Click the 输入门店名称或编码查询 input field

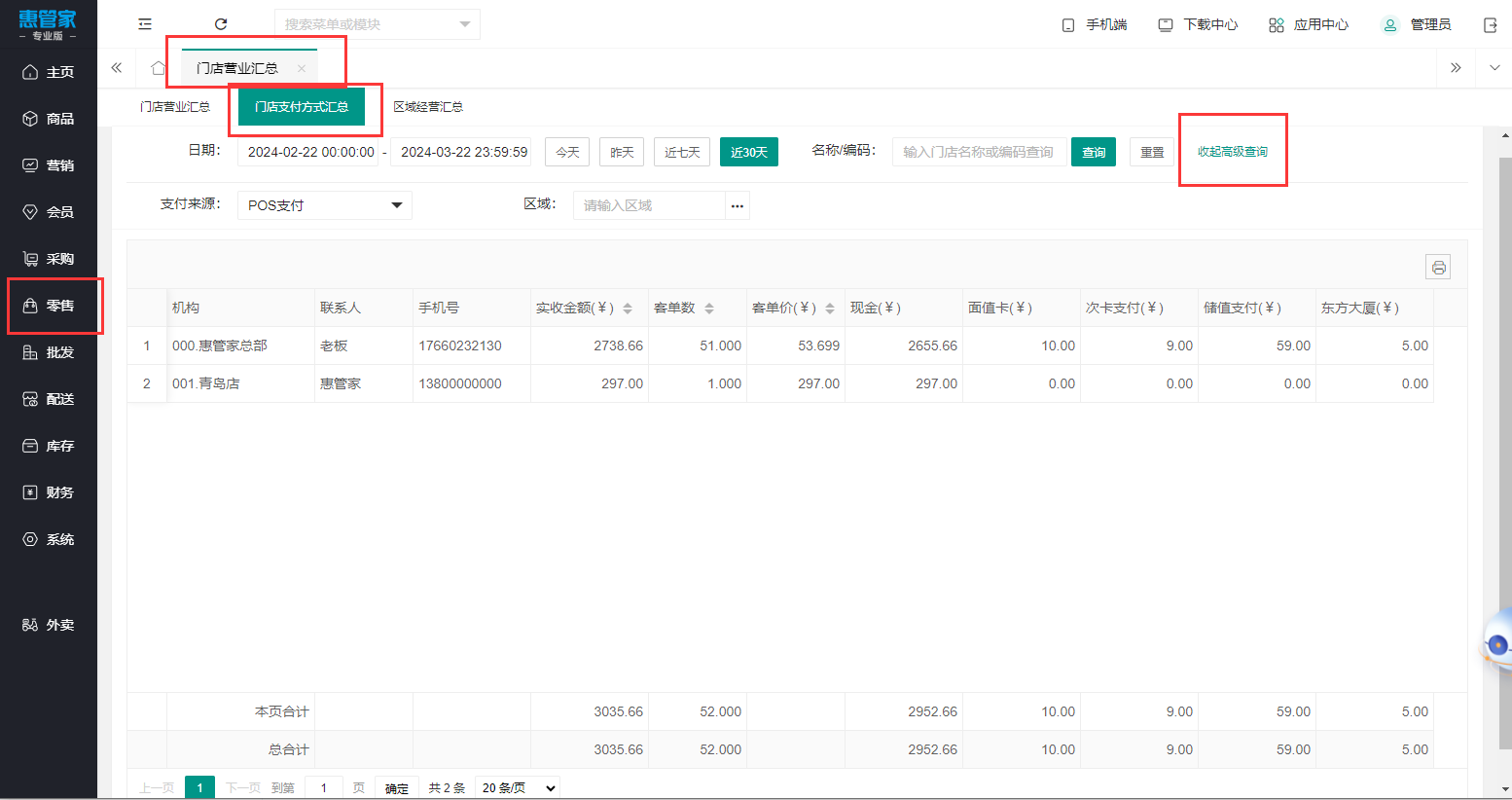point(979,152)
